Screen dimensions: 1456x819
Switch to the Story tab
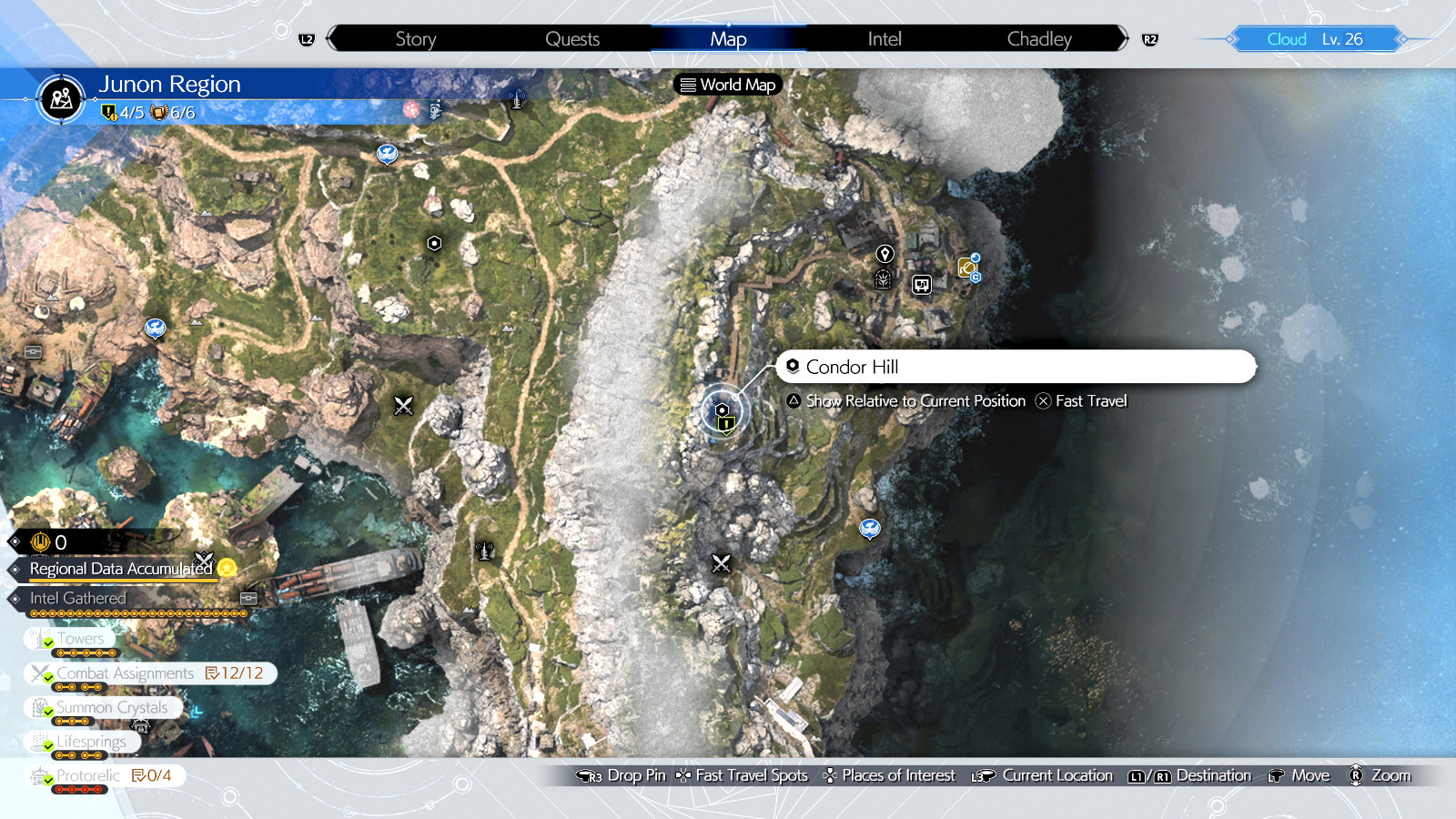(415, 39)
